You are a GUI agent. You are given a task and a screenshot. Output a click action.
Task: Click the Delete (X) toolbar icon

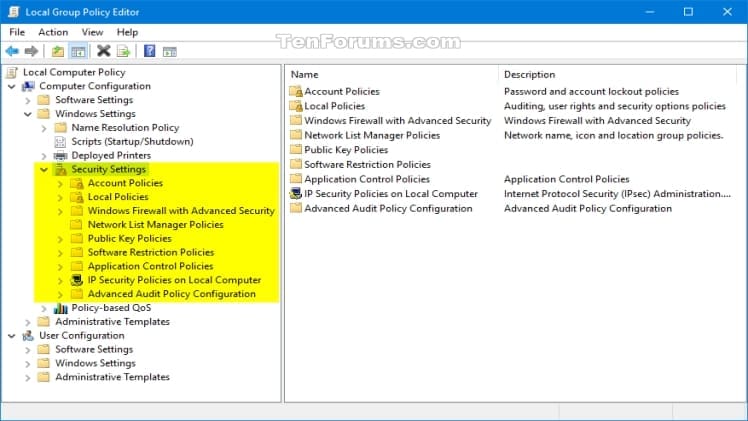point(103,51)
